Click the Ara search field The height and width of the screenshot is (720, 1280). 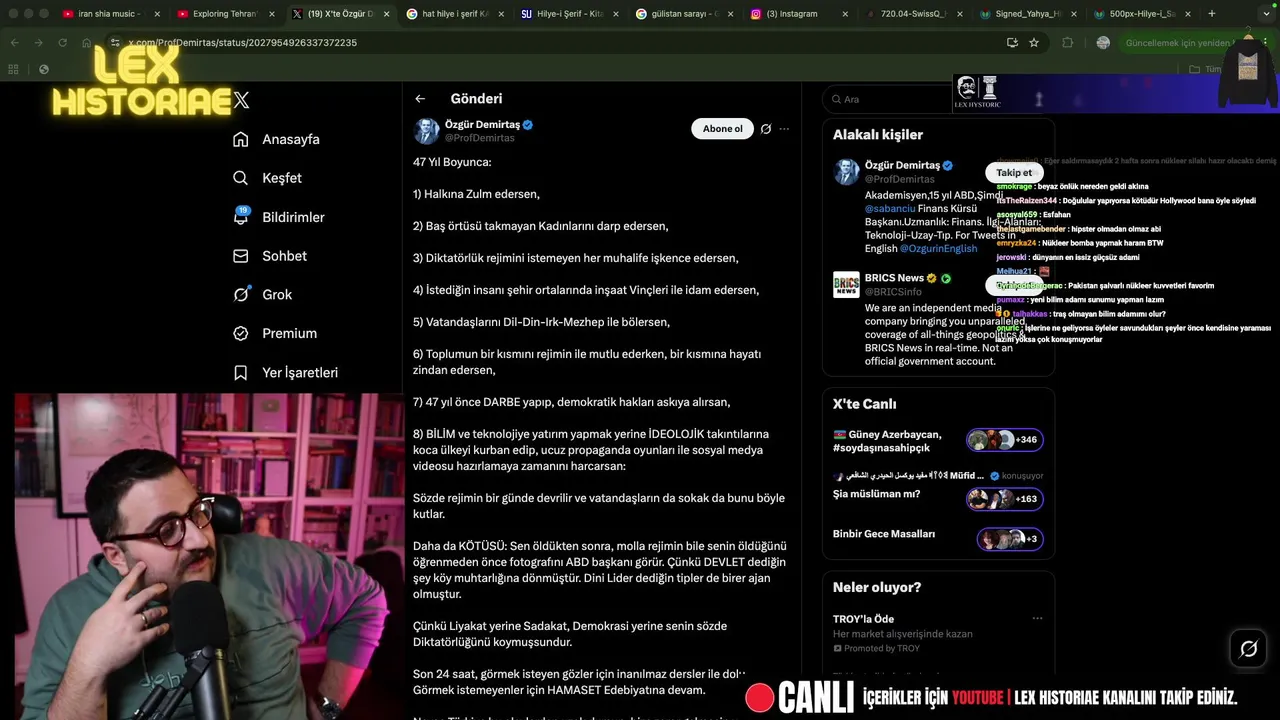point(890,99)
